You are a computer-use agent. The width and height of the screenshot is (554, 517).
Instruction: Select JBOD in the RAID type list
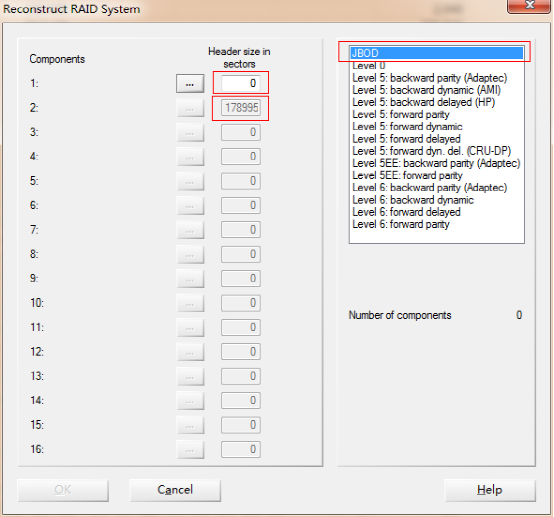tap(437, 53)
